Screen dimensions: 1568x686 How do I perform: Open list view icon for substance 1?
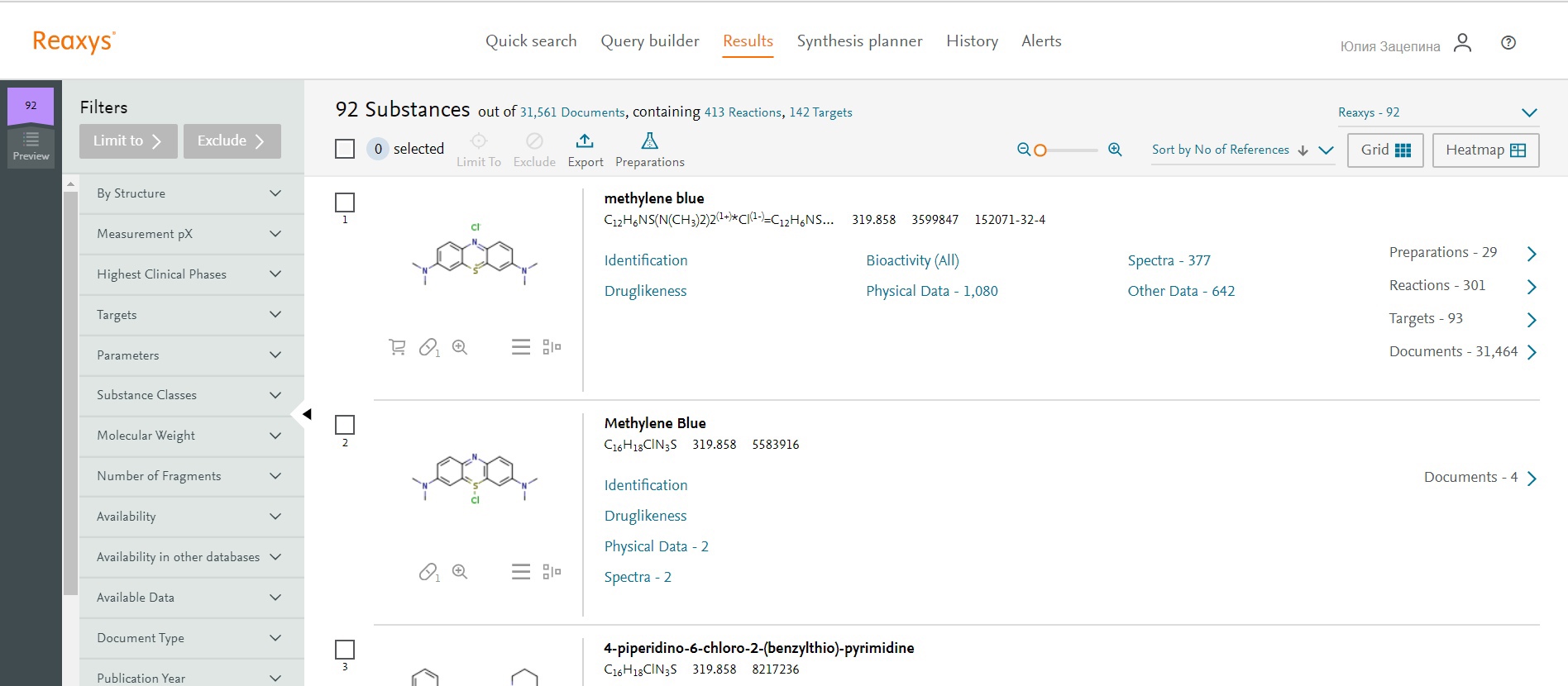[521, 347]
